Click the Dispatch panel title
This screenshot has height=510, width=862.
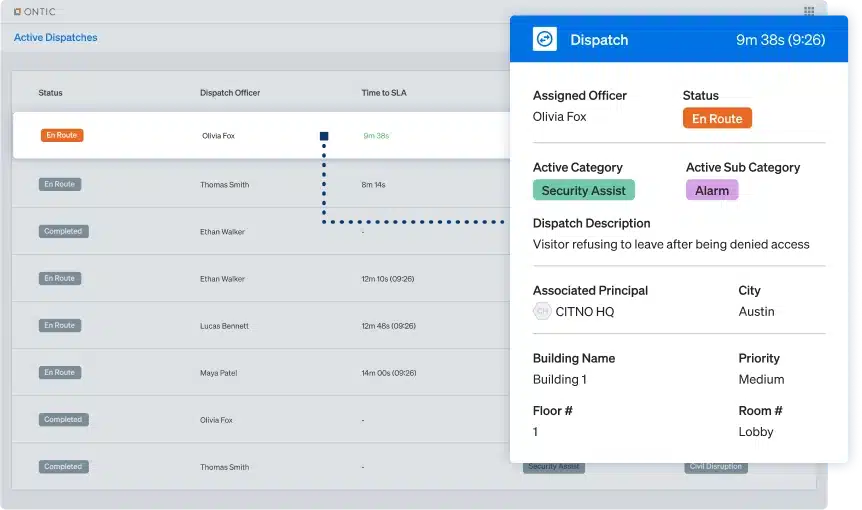click(x=599, y=40)
